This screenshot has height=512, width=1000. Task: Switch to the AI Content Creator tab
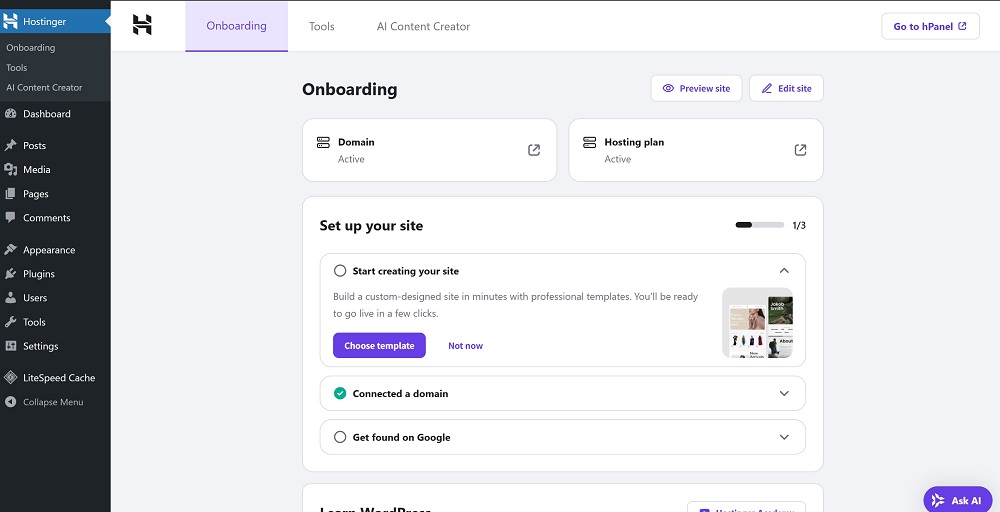click(423, 26)
